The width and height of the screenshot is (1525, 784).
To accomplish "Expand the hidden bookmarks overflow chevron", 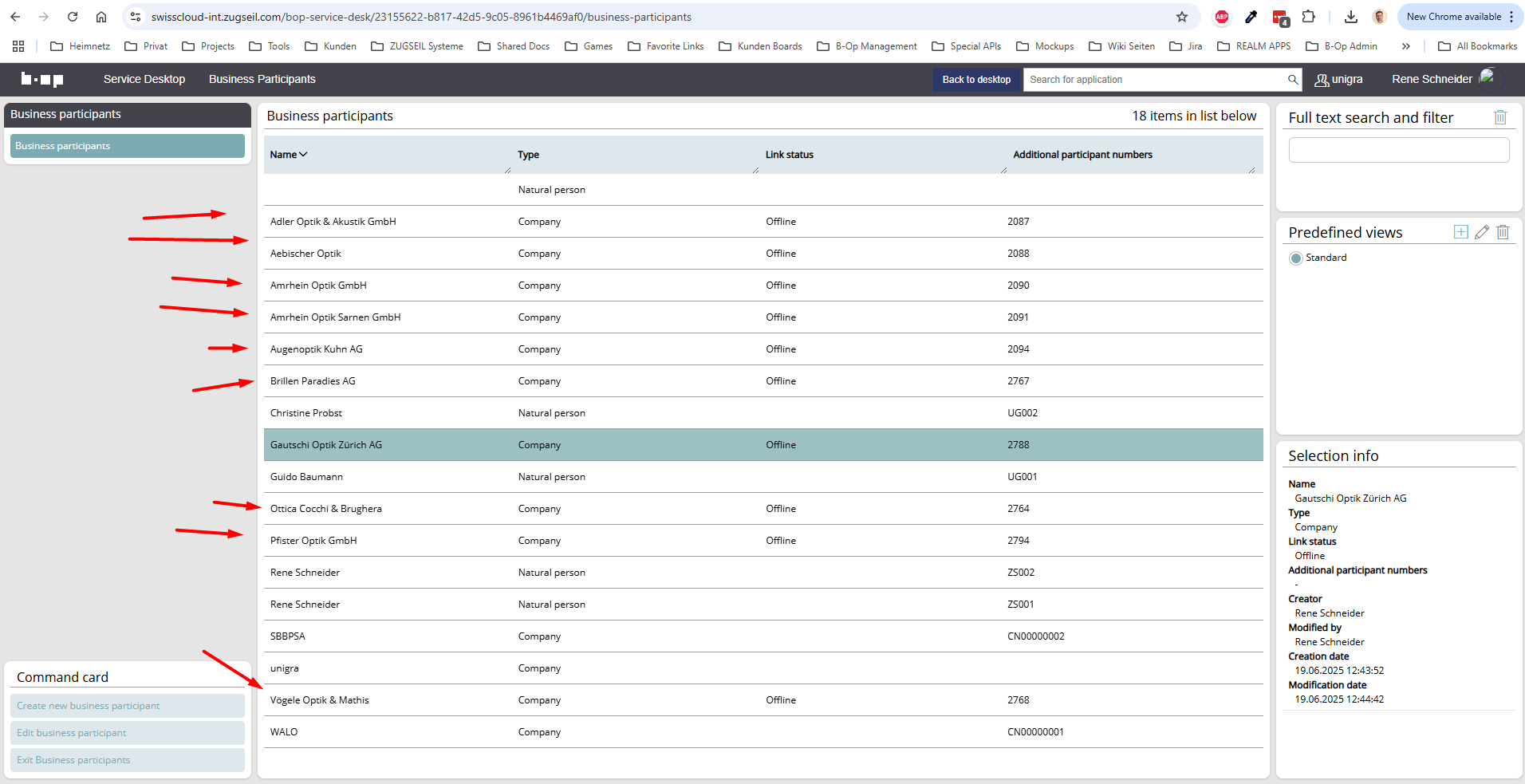I will (1405, 46).
